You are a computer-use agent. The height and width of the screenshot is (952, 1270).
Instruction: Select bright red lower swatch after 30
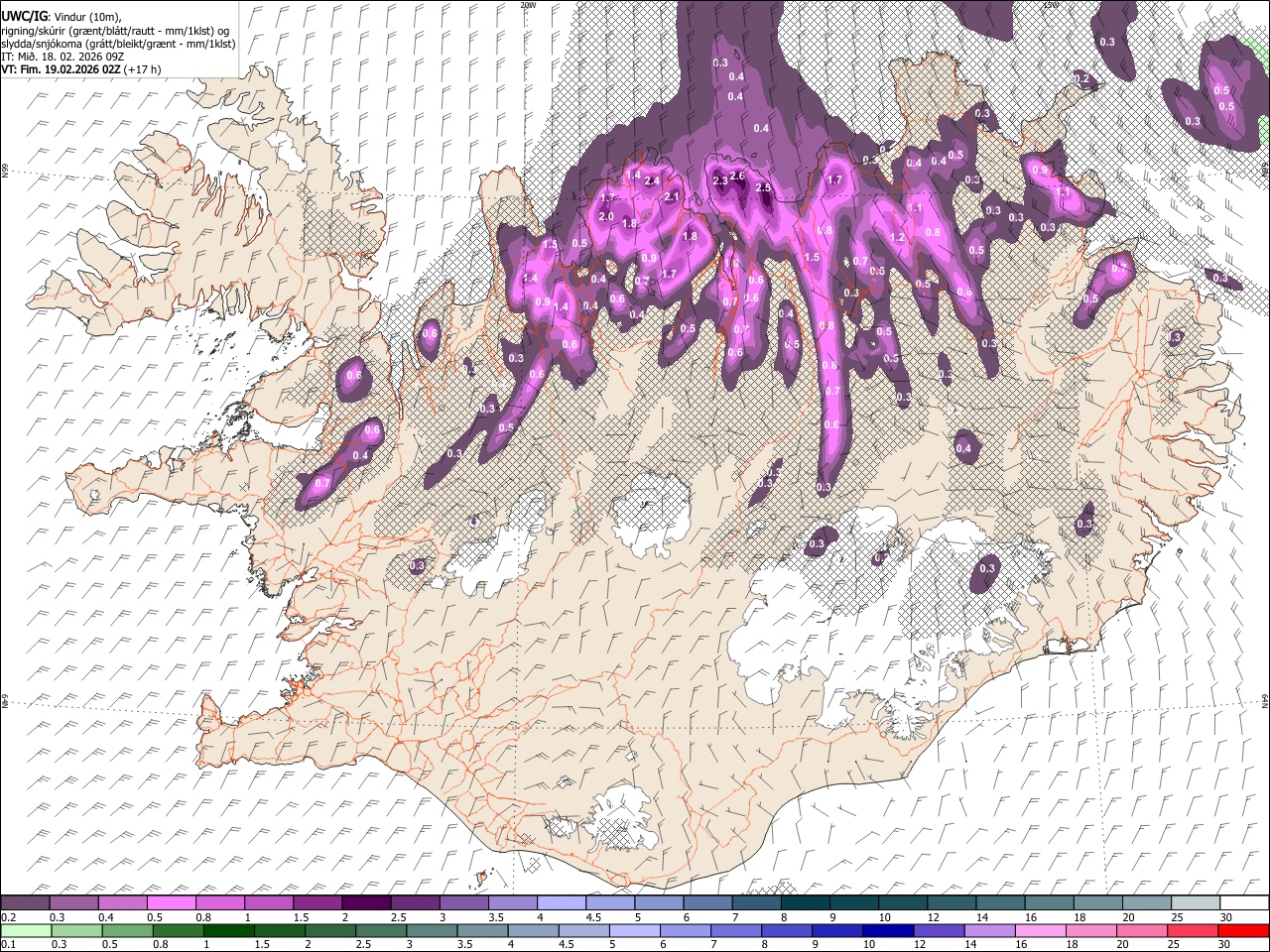click(x=1243, y=930)
